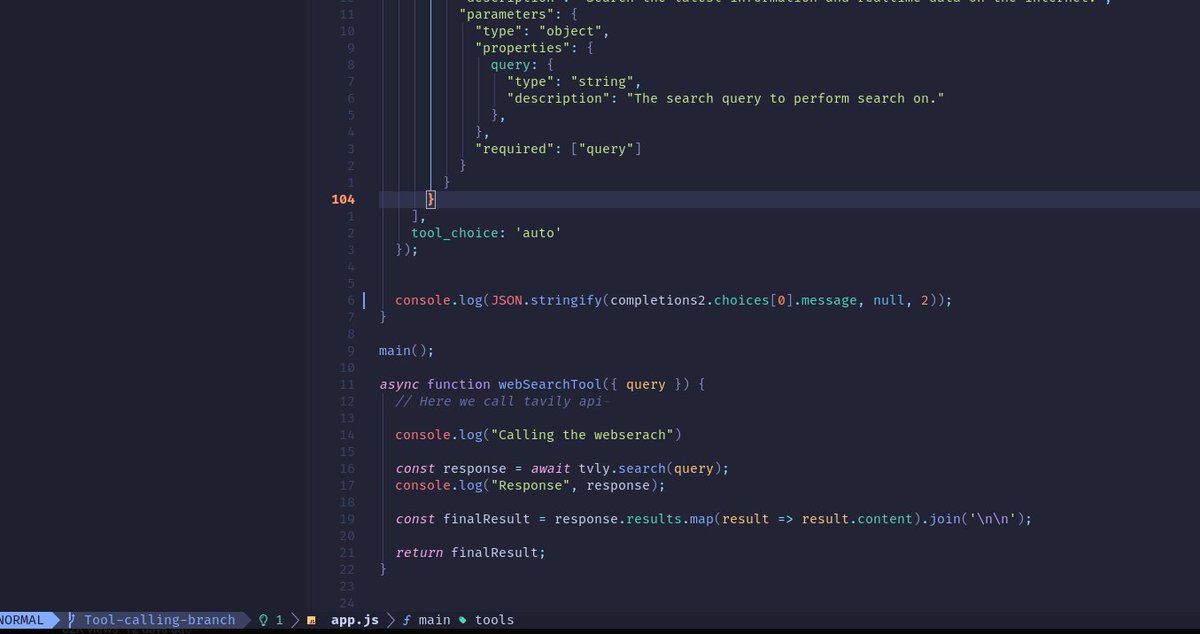This screenshot has width=1200, height=634.
Task: Click the console.log(JSON.stringify line
Action: (x=673, y=300)
